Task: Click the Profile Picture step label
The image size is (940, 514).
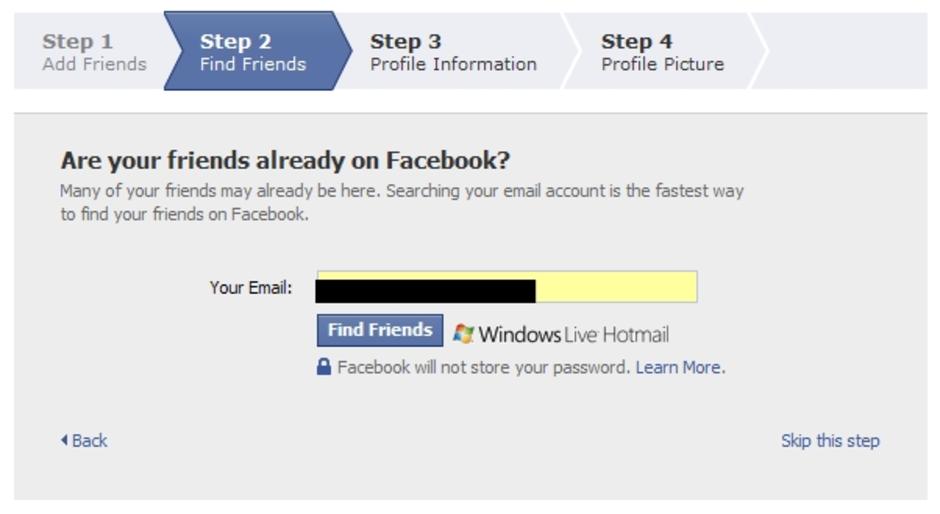Action: point(662,64)
